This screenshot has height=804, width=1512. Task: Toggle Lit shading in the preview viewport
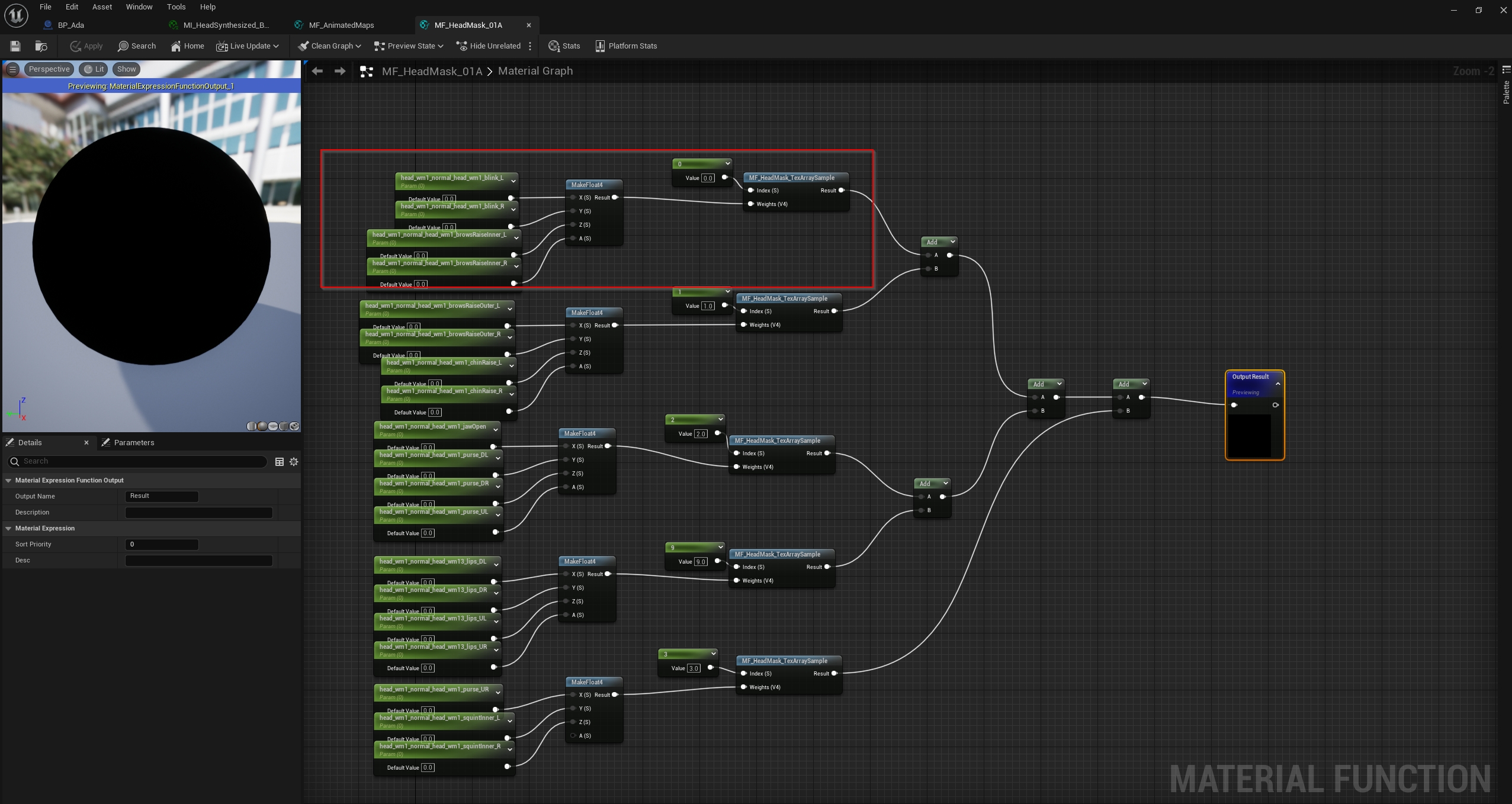coord(93,69)
